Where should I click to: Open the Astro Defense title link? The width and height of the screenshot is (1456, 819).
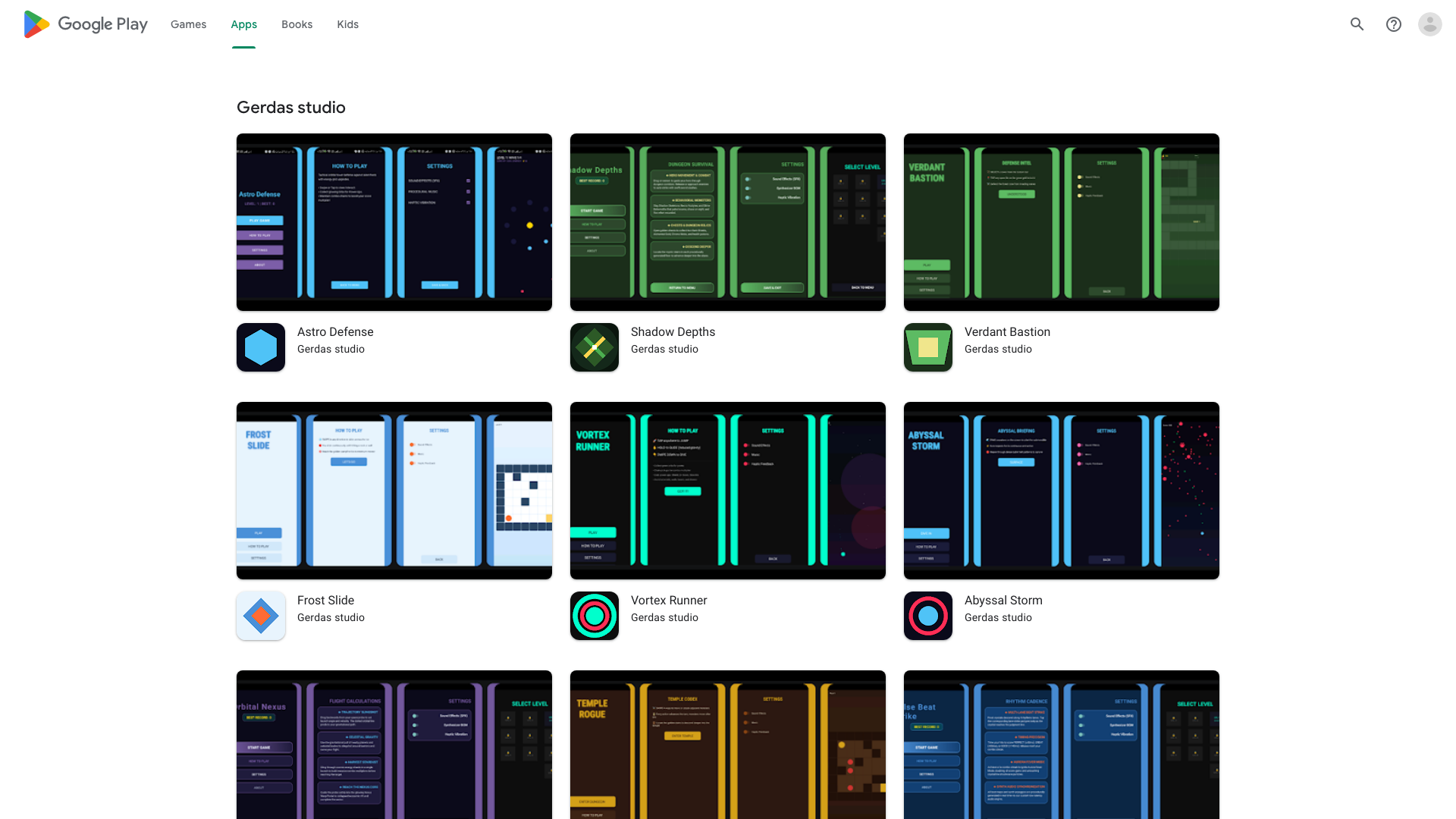335,332
